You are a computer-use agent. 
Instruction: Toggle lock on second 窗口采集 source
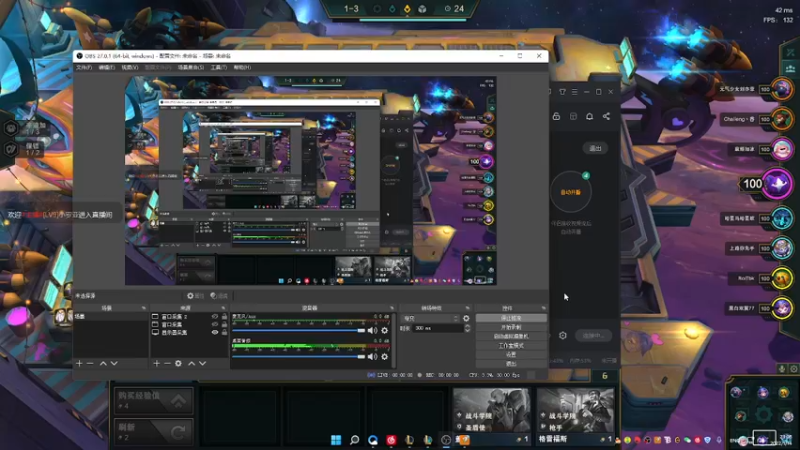(x=224, y=324)
